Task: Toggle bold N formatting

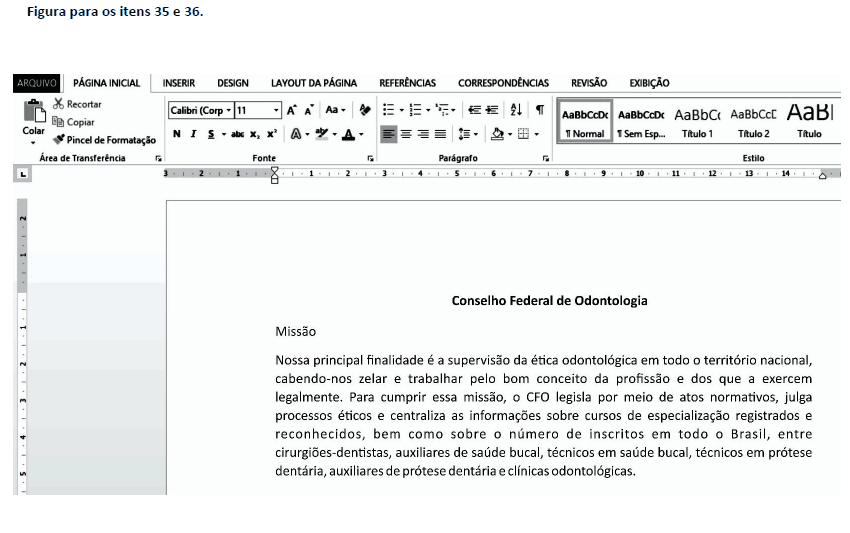Action: (x=177, y=134)
